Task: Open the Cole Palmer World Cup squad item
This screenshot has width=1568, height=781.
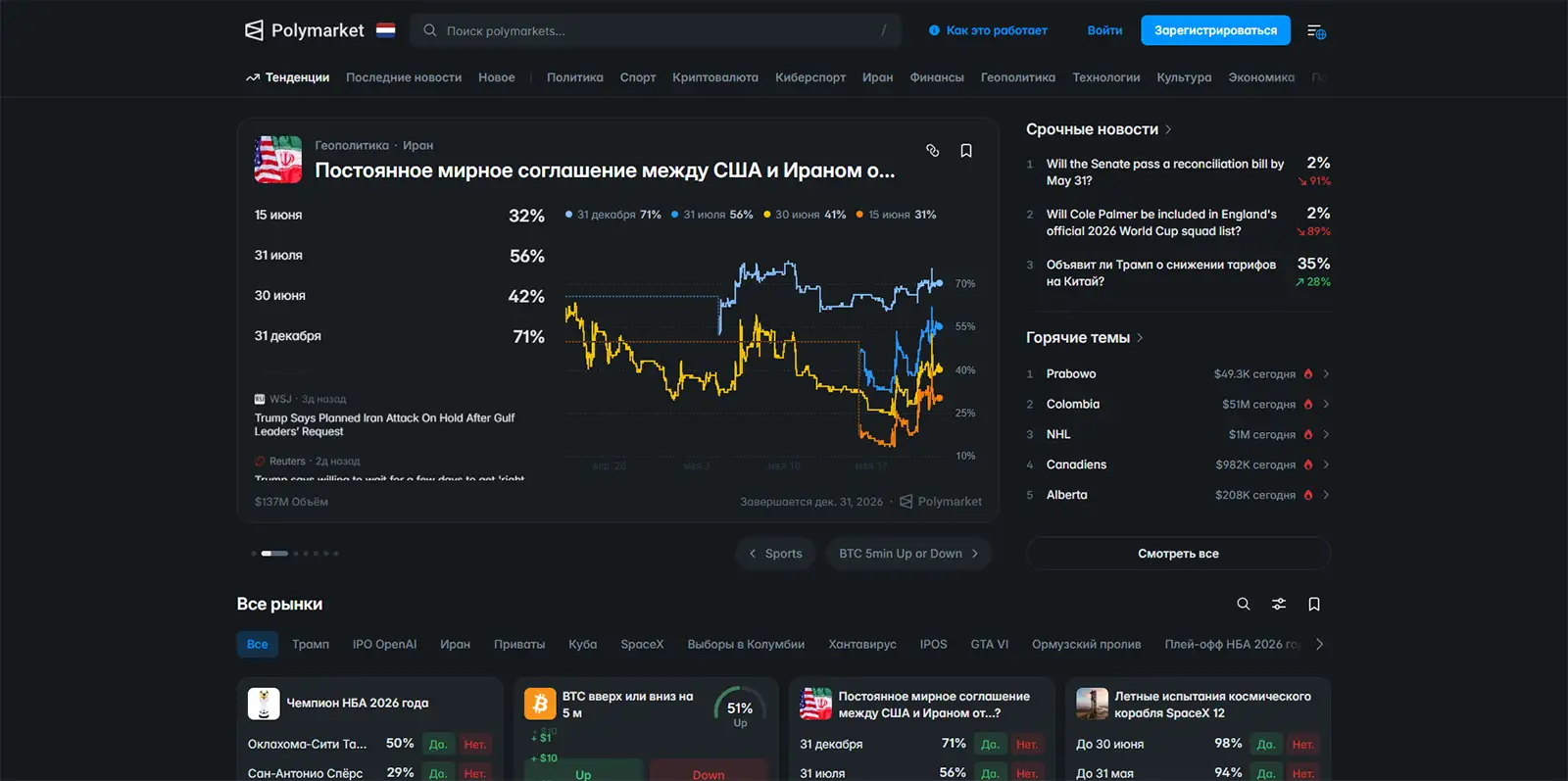Action: click(1178, 222)
